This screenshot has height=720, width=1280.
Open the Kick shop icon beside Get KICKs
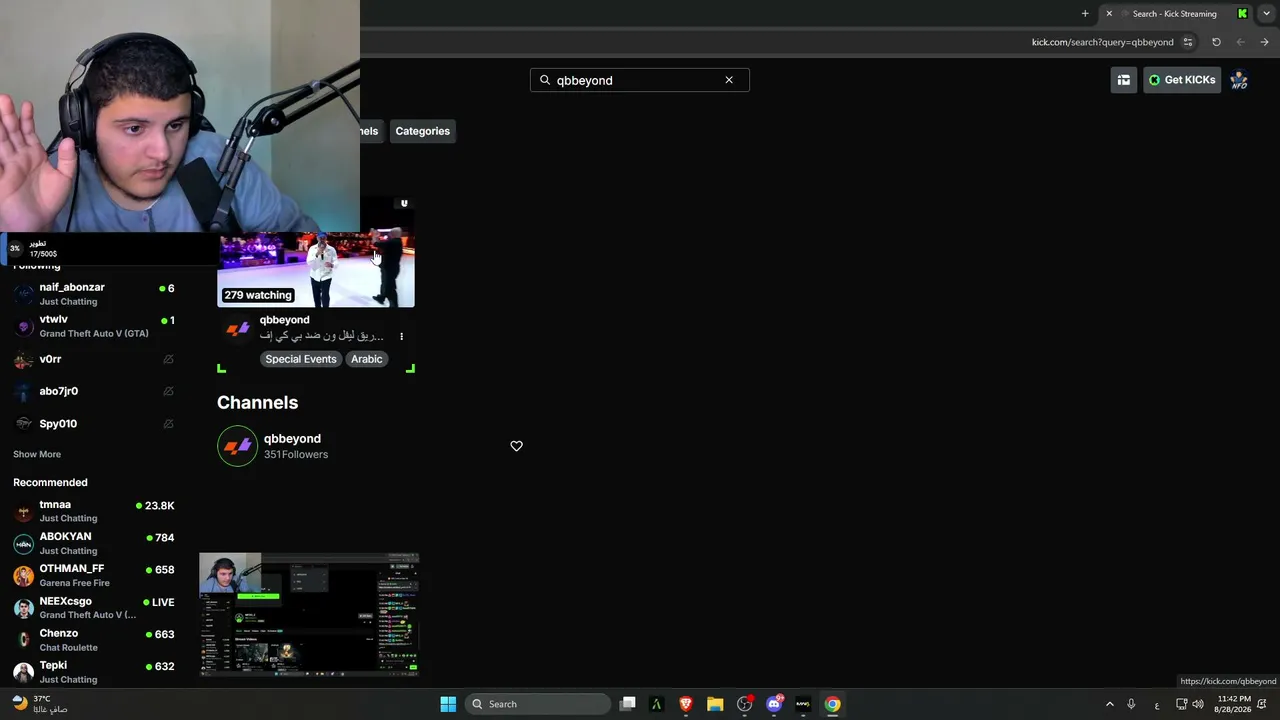(x=1124, y=80)
